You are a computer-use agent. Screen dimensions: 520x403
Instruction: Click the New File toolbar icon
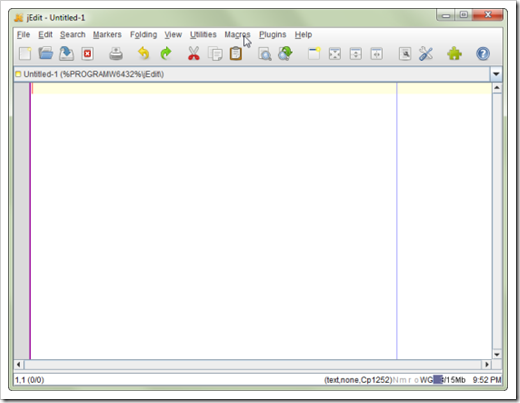pyautogui.click(x=25, y=54)
